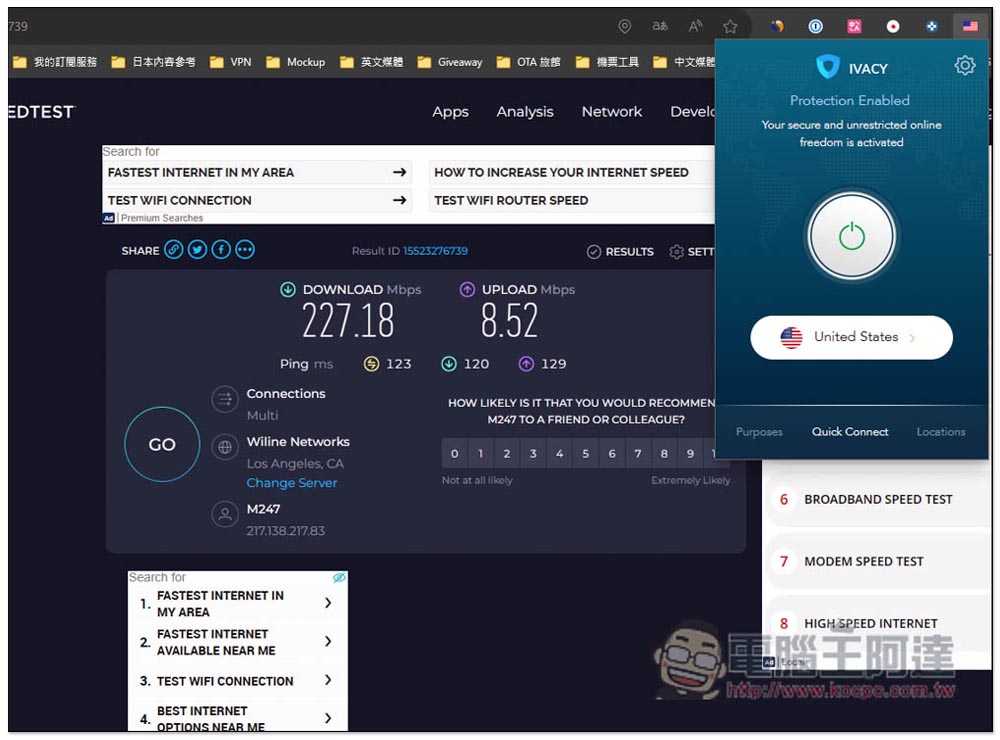Click the blue cross extension icon
This screenshot has width=1000, height=740.
(x=932, y=26)
